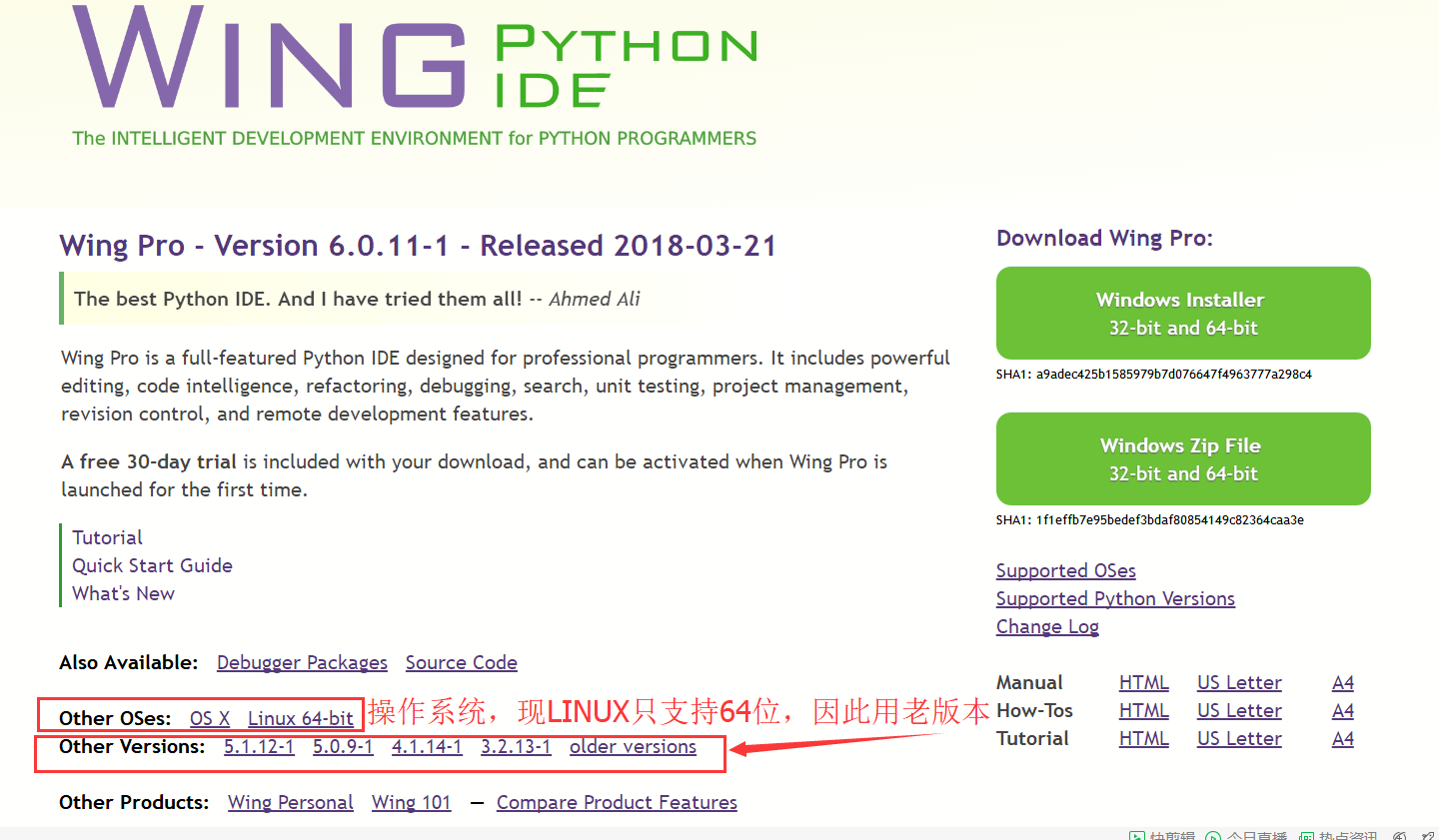Screen dimensions: 1439x840
Task: Open the Tutorial link above Quick Start Guide
Action: pos(107,537)
